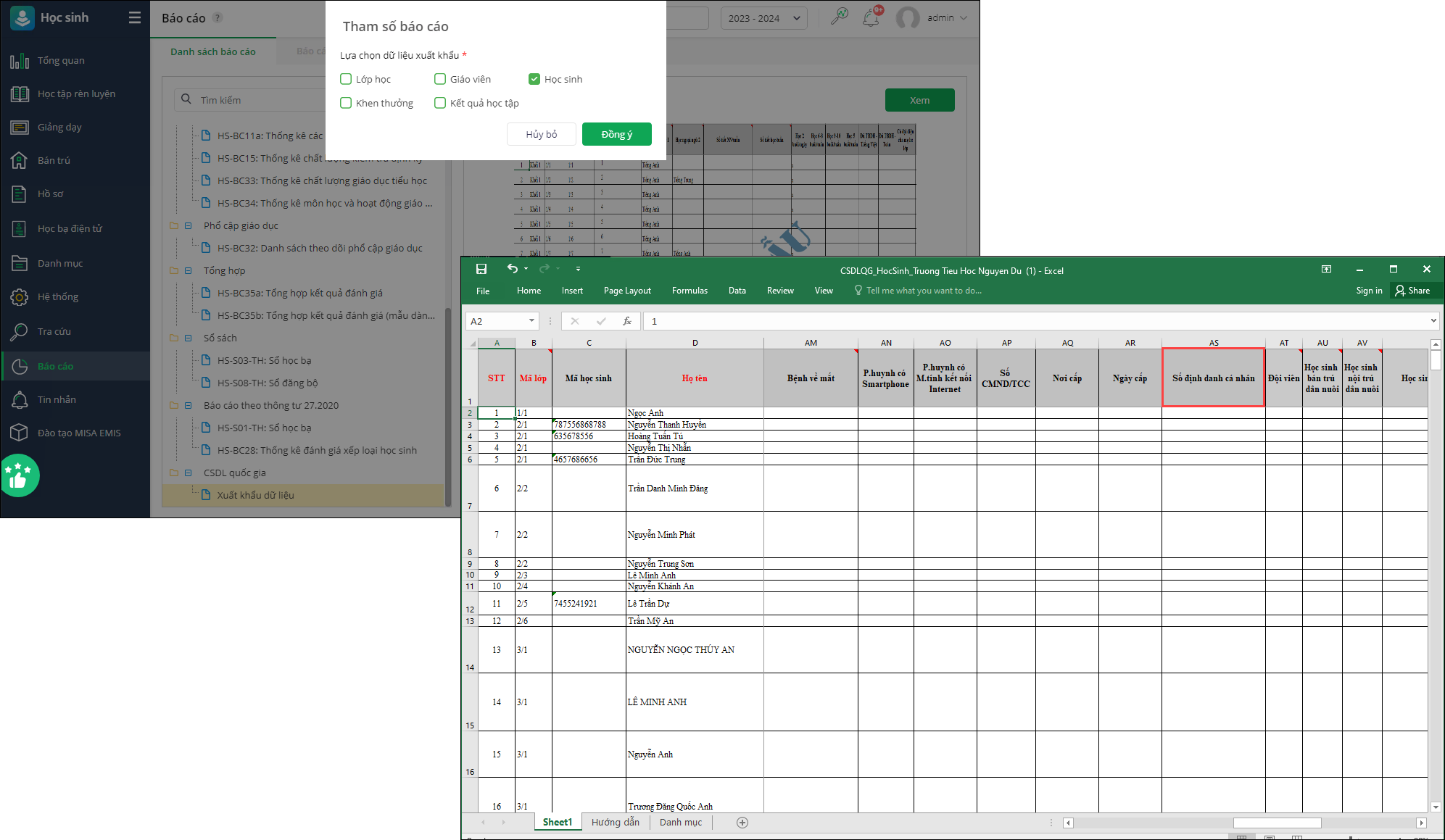Image resolution: width=1445 pixels, height=840 pixels.
Task: Expand the Name Box dropdown arrow
Action: pos(531,321)
